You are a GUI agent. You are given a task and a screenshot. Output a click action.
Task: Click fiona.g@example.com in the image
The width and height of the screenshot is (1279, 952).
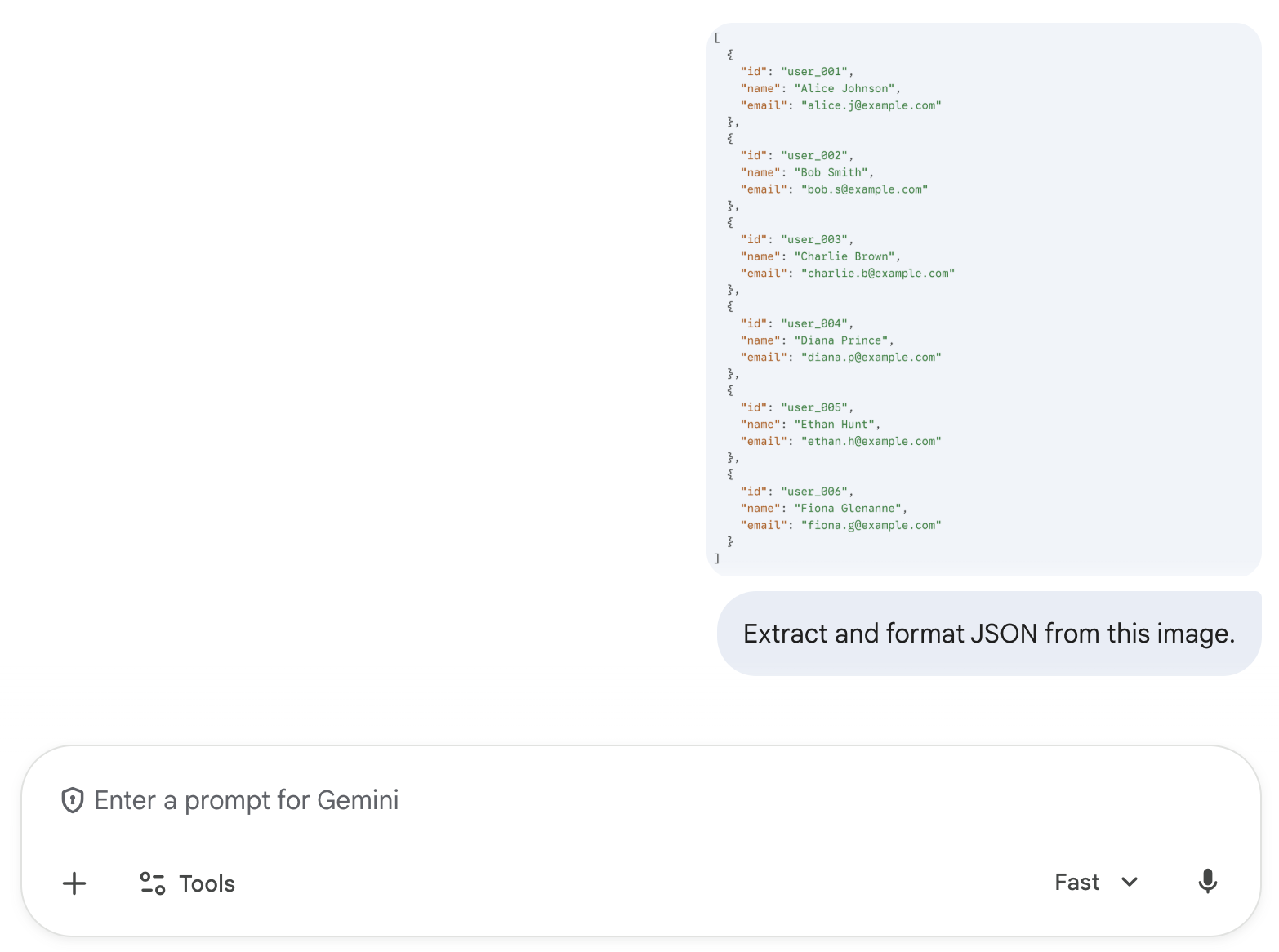[x=872, y=525]
